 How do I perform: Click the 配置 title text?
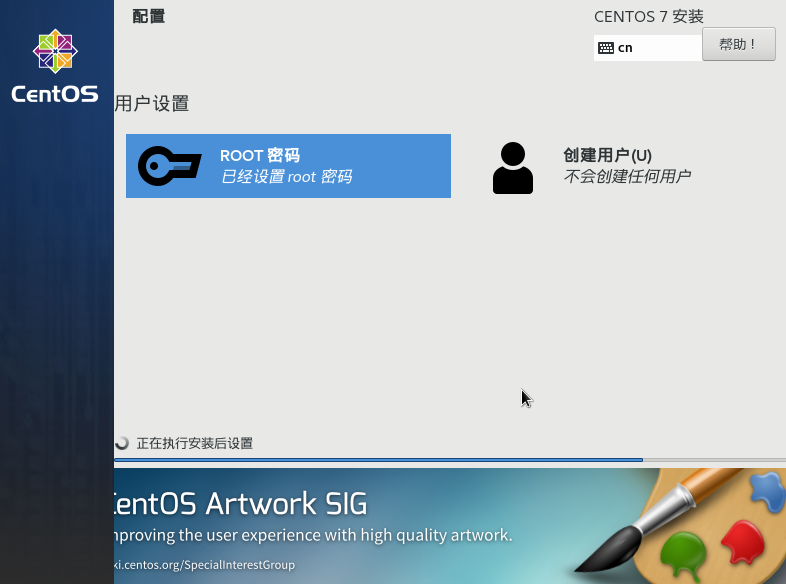148,16
